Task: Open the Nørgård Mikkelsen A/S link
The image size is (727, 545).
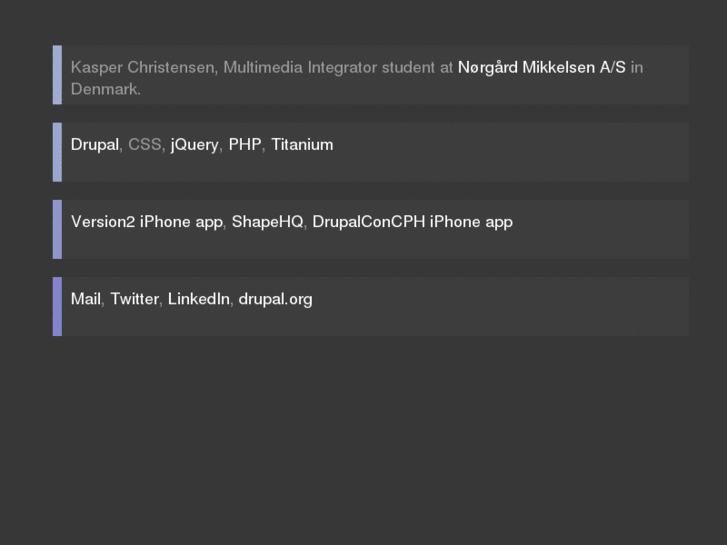Action: pyautogui.click(x=541, y=68)
